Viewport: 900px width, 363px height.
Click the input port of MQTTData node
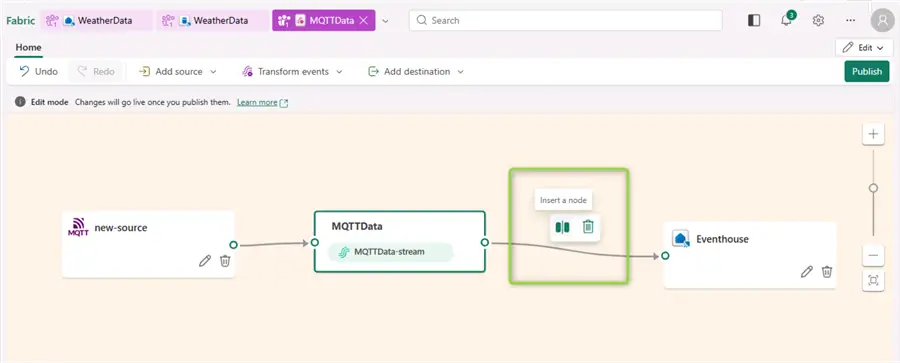tap(315, 242)
